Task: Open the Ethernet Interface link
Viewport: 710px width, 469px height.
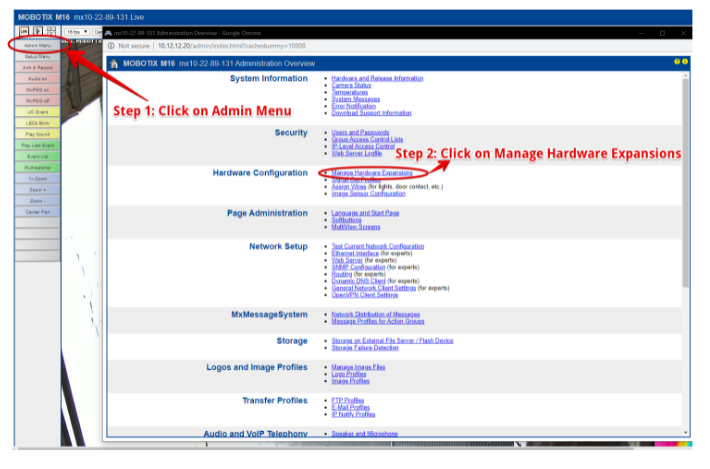Action: coord(355,253)
